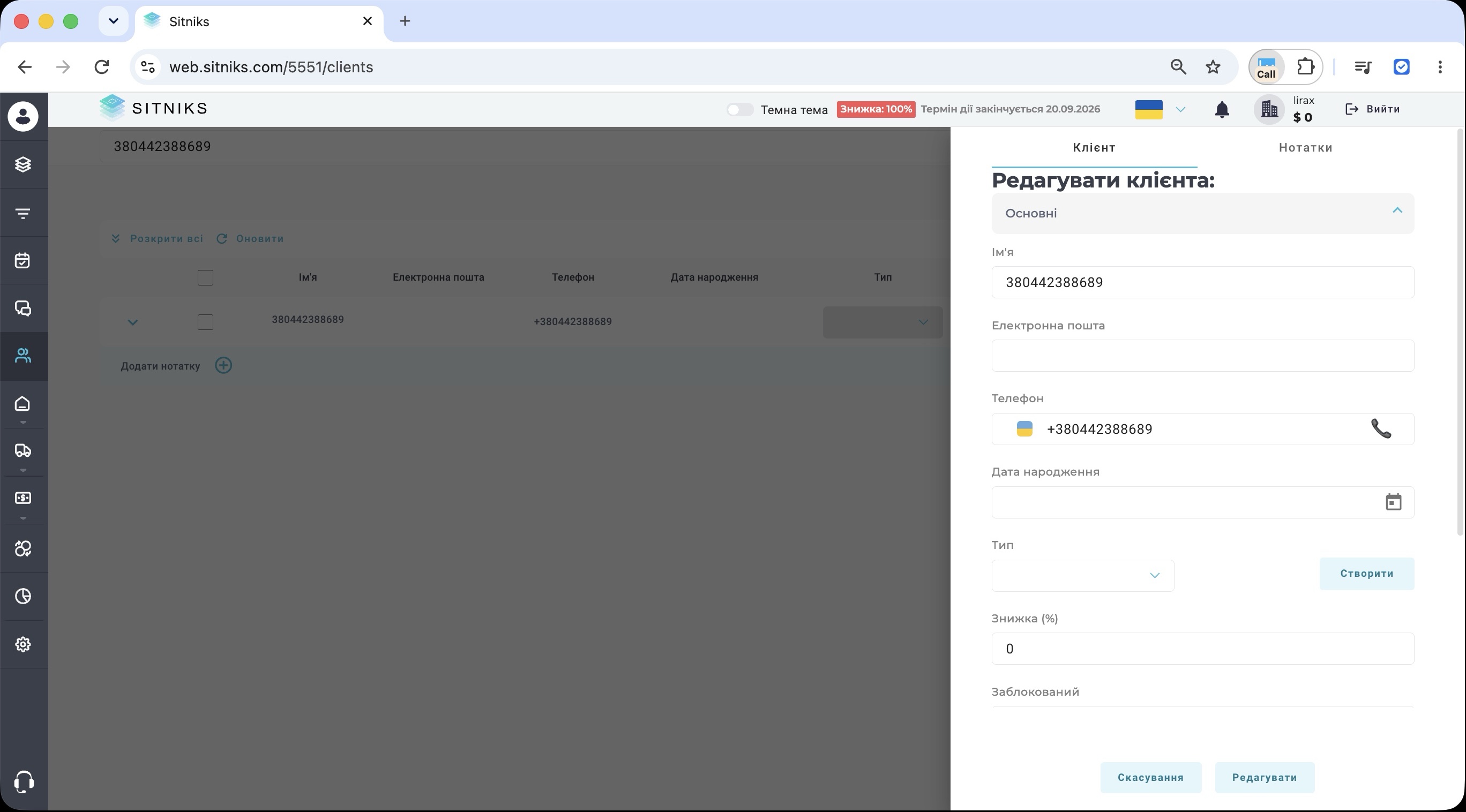Image resolution: width=1466 pixels, height=812 pixels.
Task: Open the browser extensions puzzle icon
Action: click(x=1305, y=67)
